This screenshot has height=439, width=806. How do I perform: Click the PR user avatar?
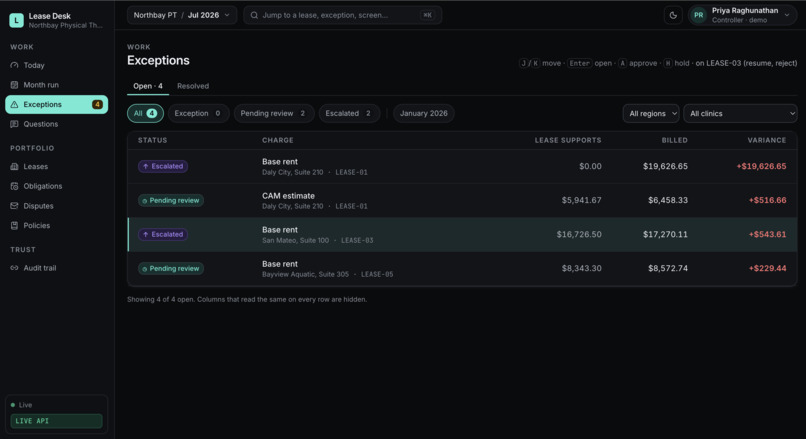699,15
